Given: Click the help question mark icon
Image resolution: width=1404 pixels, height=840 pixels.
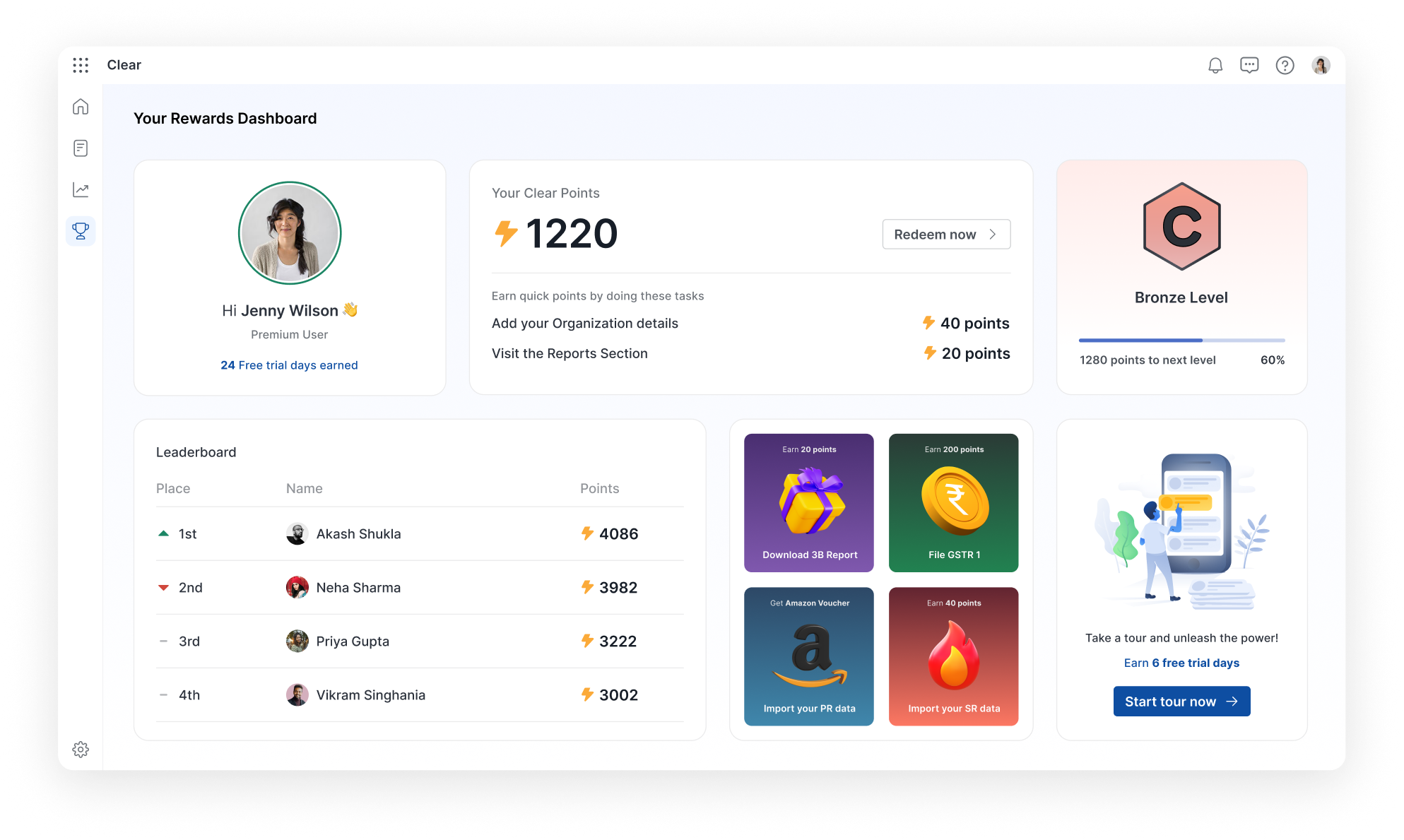Looking at the screenshot, I should click(1285, 66).
